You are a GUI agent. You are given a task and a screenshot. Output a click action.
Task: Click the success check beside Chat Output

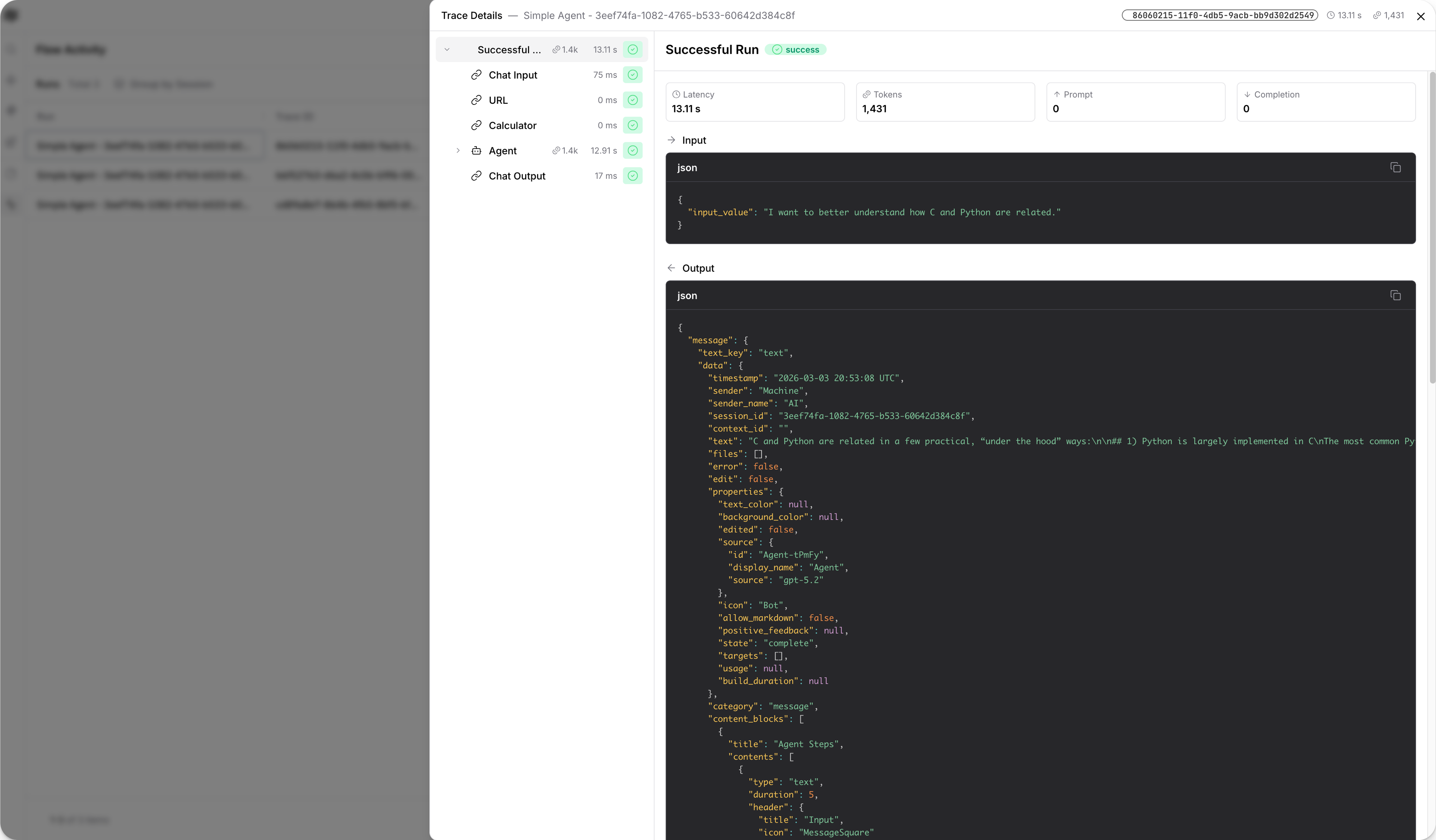point(633,176)
